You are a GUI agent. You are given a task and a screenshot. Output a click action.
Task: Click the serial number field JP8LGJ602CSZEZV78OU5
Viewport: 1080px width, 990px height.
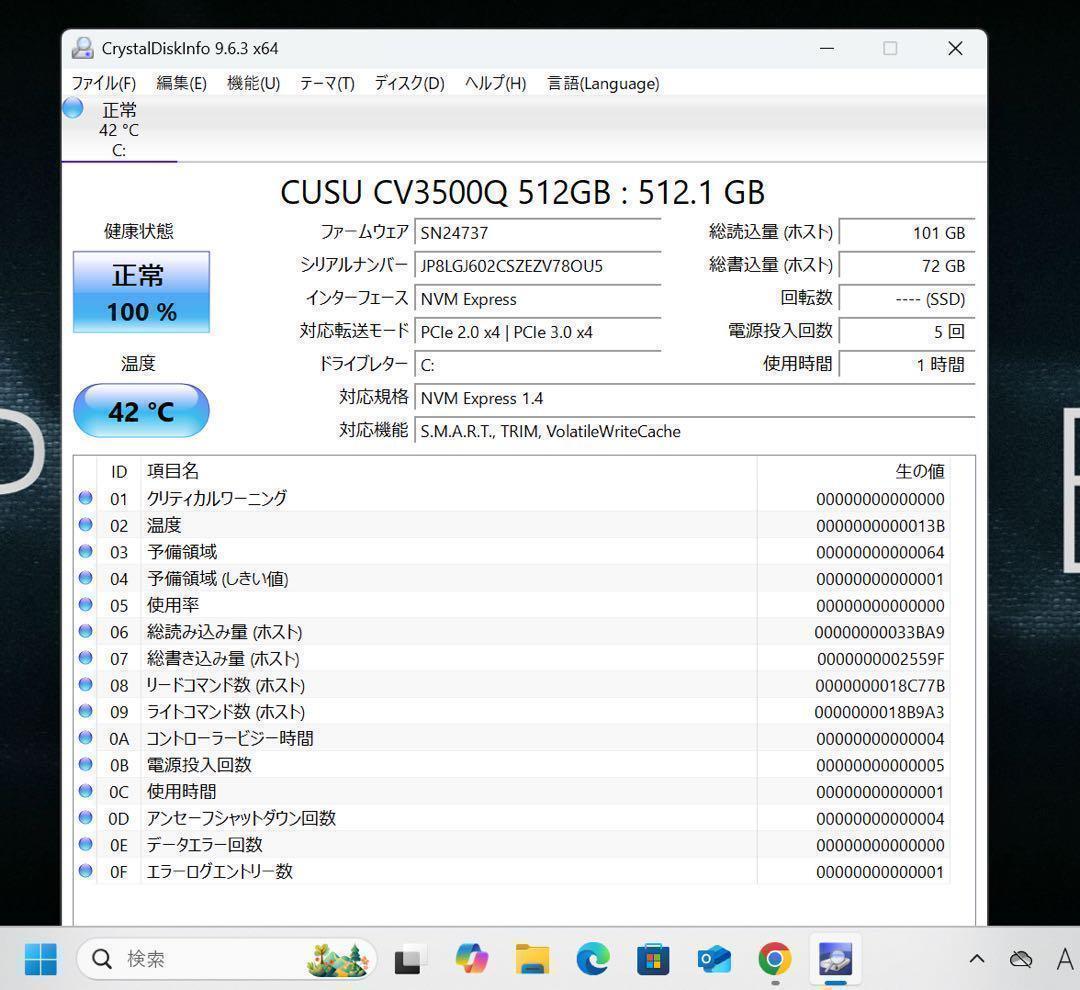[x=537, y=265]
